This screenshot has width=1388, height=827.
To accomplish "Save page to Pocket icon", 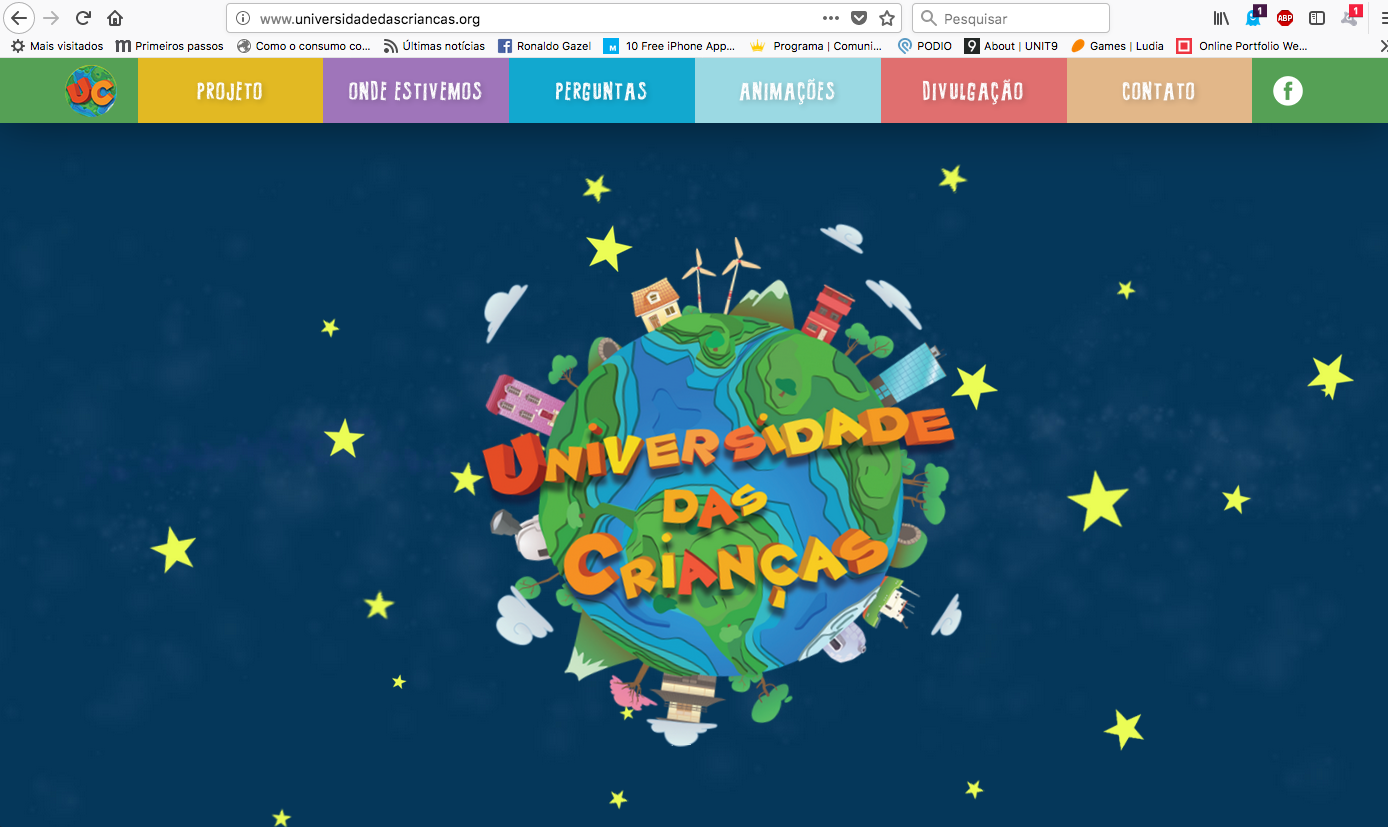I will tap(859, 18).
